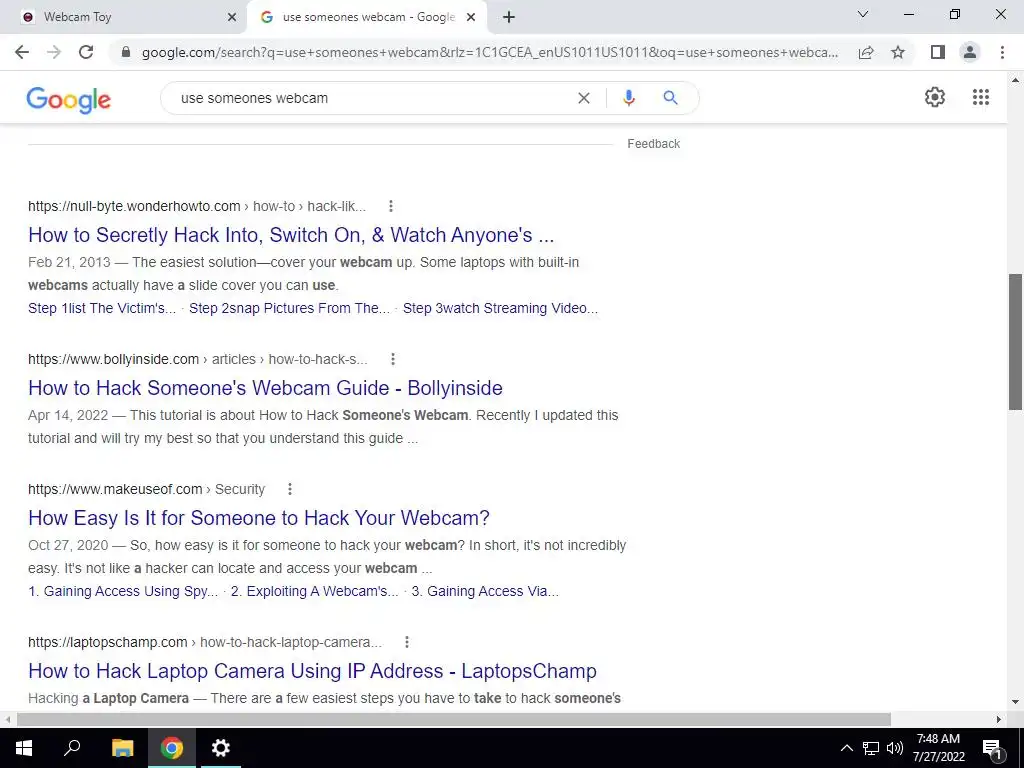Image resolution: width=1024 pixels, height=768 pixels.
Task: Open Windows Start menu
Action: (24, 748)
